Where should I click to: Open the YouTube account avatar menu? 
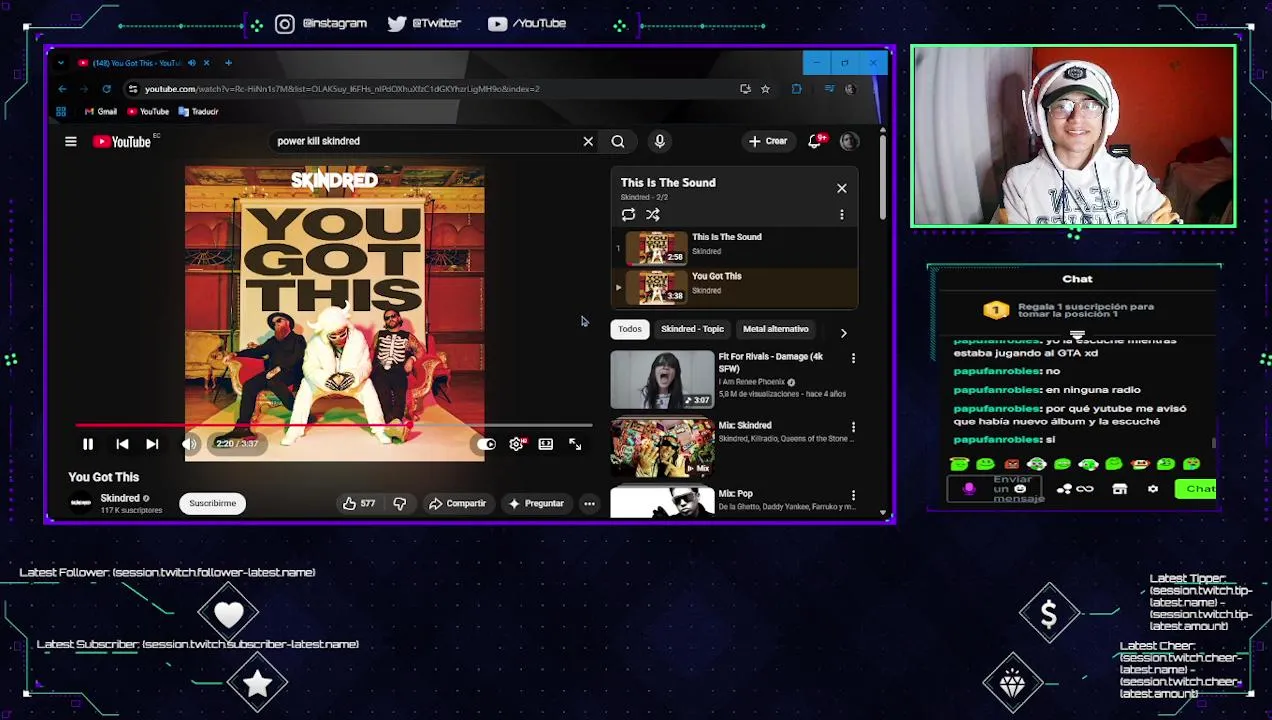[x=849, y=141]
